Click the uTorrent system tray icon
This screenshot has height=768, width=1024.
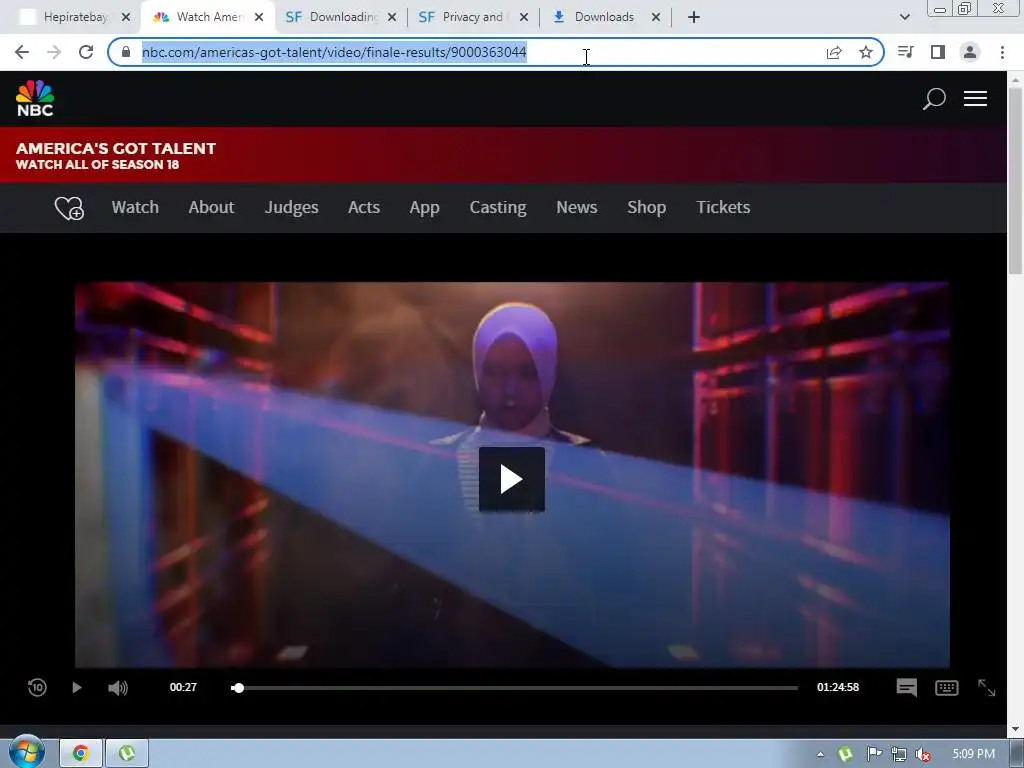pos(846,754)
